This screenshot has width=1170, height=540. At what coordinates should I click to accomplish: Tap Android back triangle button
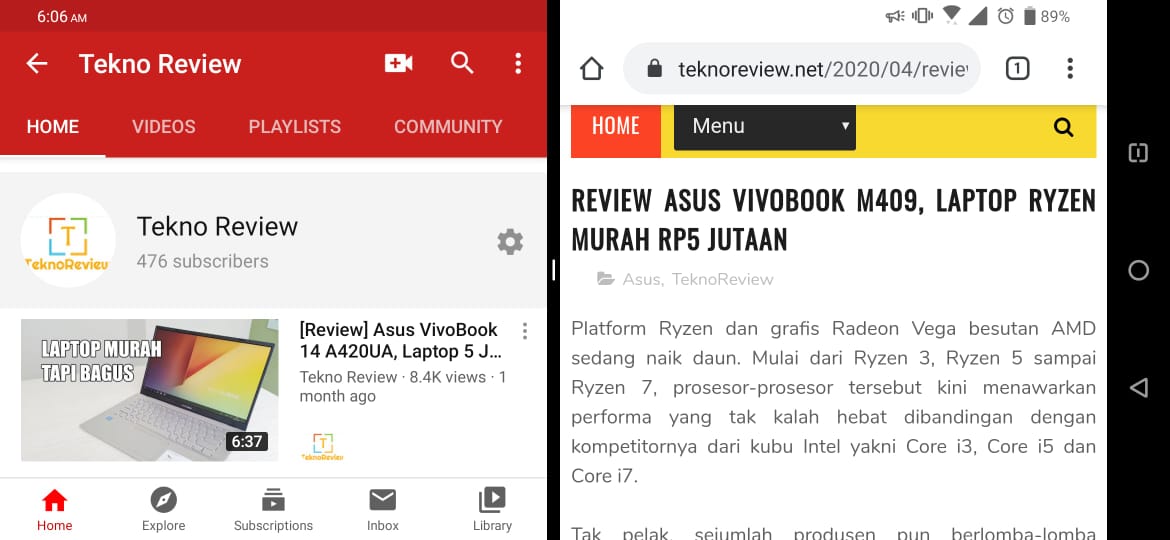pos(1138,387)
